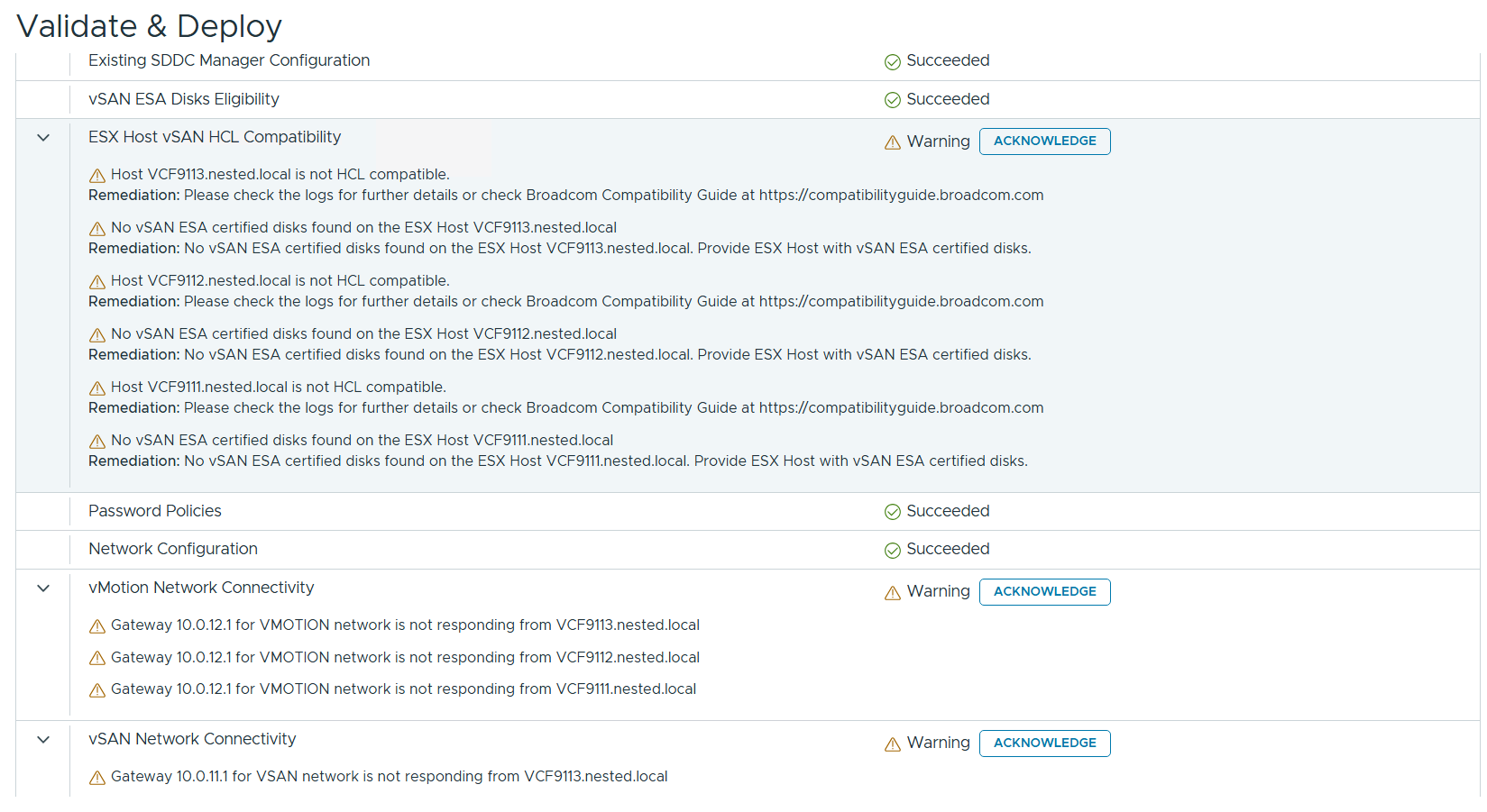Screen dimensions: 1487x812
Task: Acknowledge the vMotion Network Connectivity warning
Action: (x=1044, y=592)
